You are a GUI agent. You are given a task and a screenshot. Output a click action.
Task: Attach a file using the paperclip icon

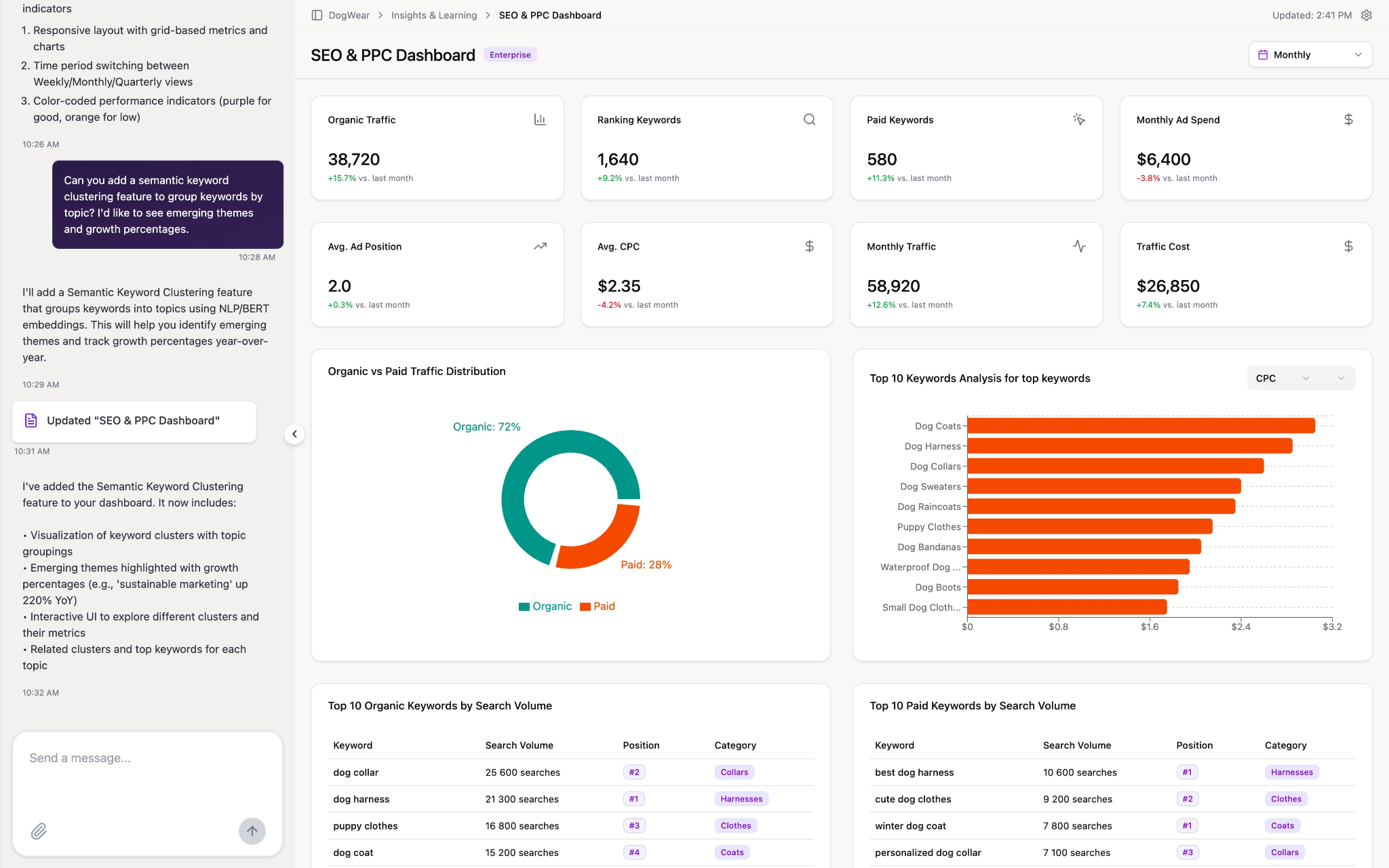39,831
